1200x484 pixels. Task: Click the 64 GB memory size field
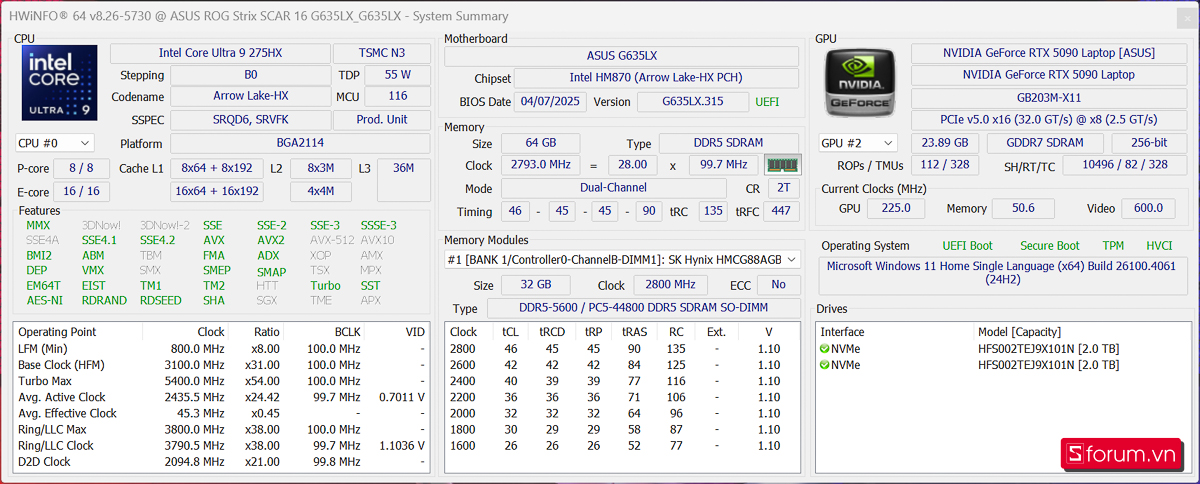click(540, 144)
